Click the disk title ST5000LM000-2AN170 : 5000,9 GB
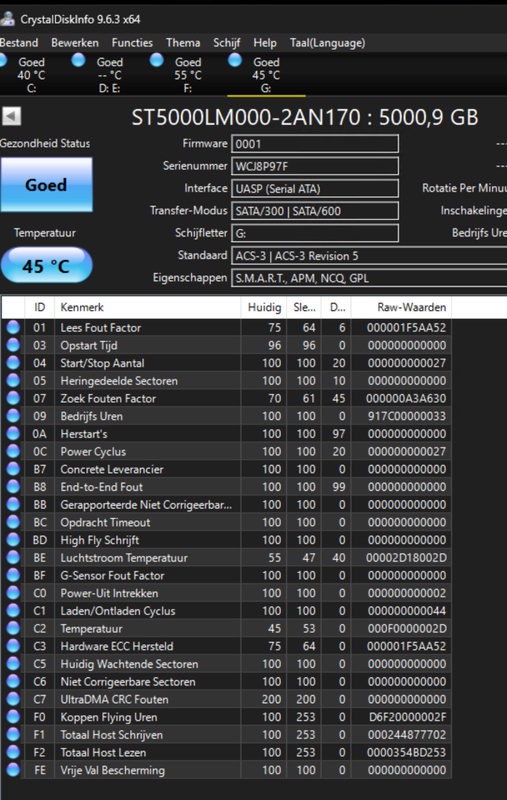This screenshot has width=507, height=800. tap(305, 117)
